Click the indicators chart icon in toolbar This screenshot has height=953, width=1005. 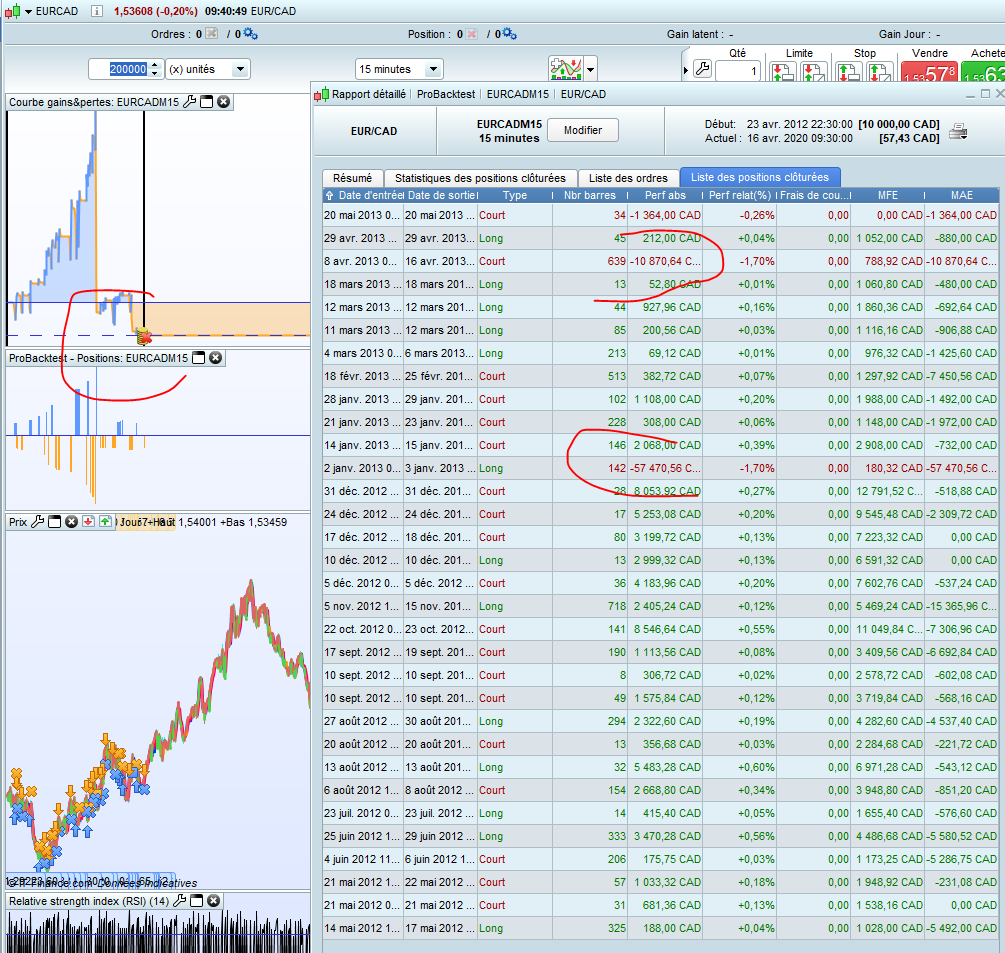coord(566,69)
